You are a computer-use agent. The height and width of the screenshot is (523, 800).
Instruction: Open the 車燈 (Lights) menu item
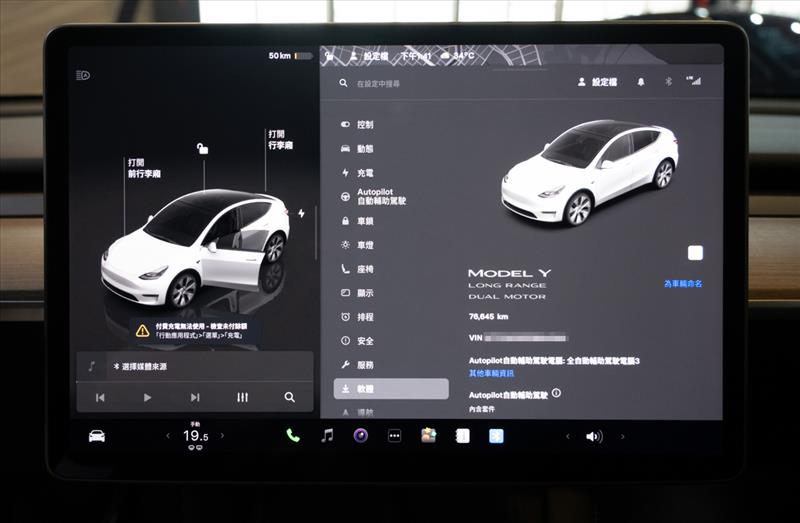[357, 245]
